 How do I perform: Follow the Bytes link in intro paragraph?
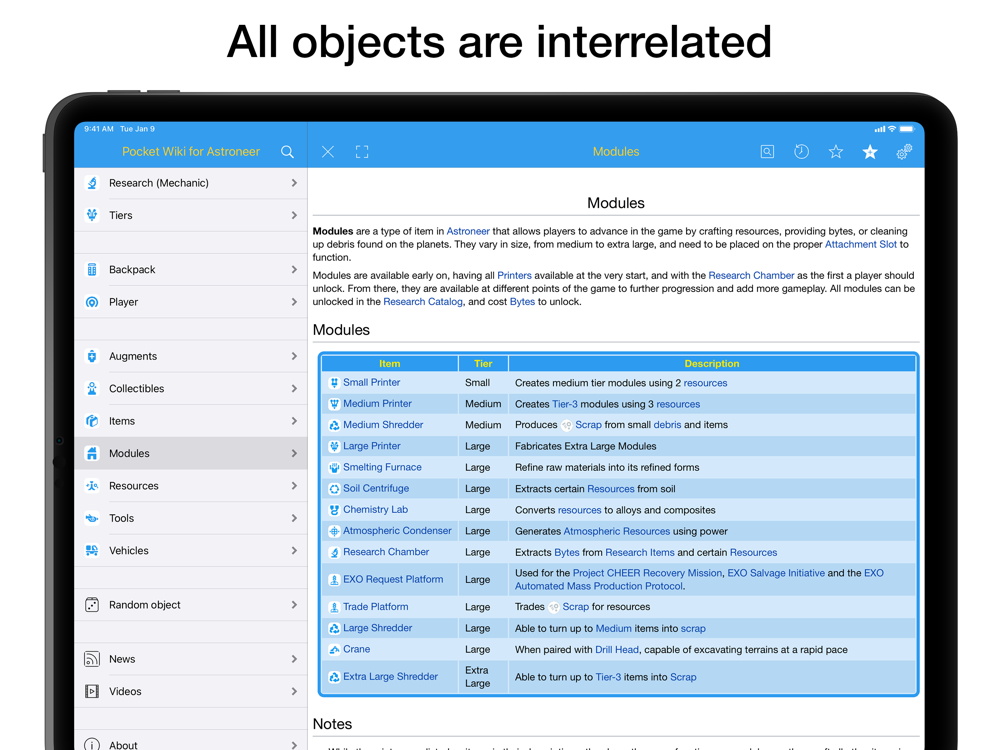tap(522, 302)
